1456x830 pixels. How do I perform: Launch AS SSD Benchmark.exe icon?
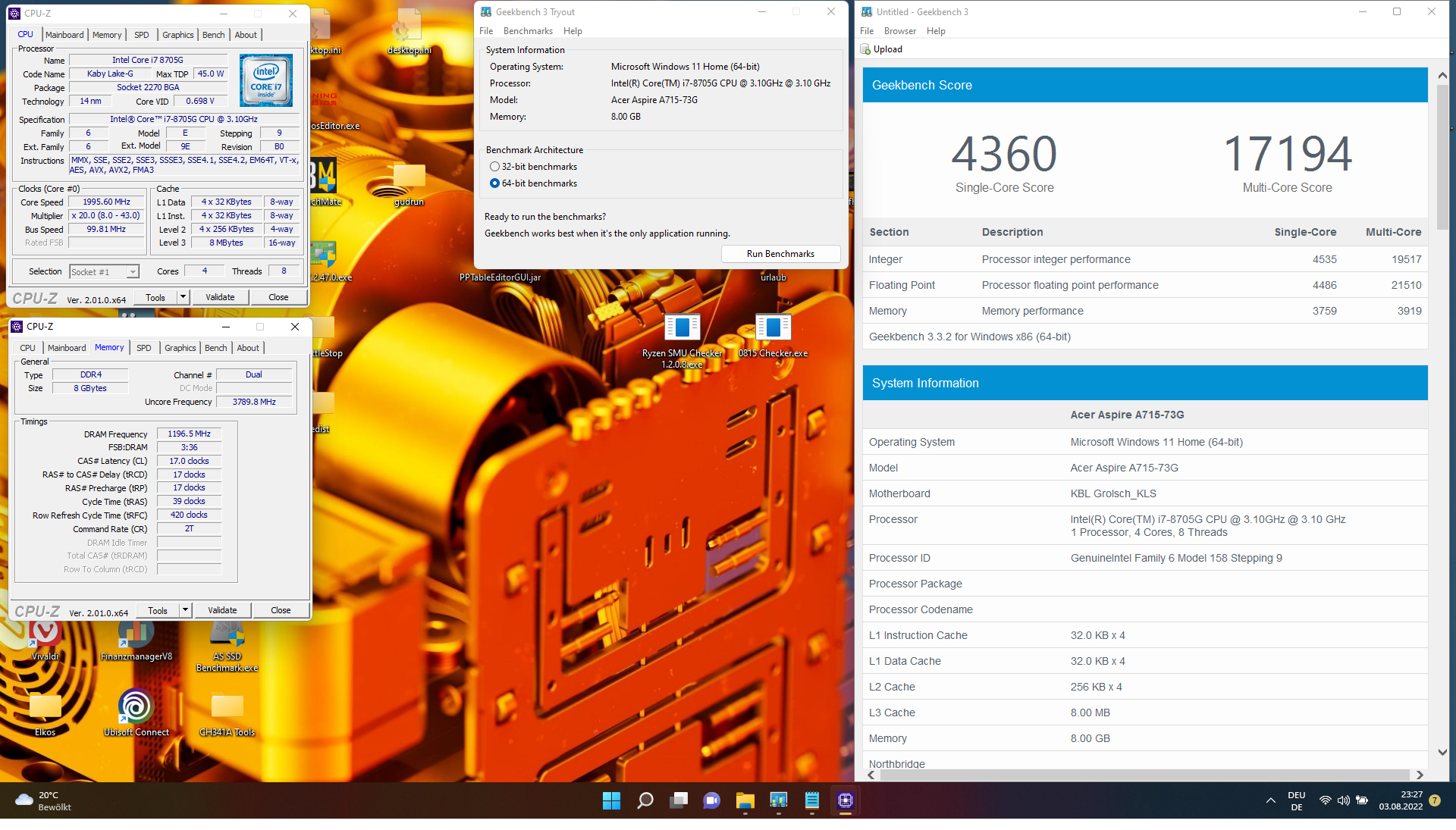[227, 645]
